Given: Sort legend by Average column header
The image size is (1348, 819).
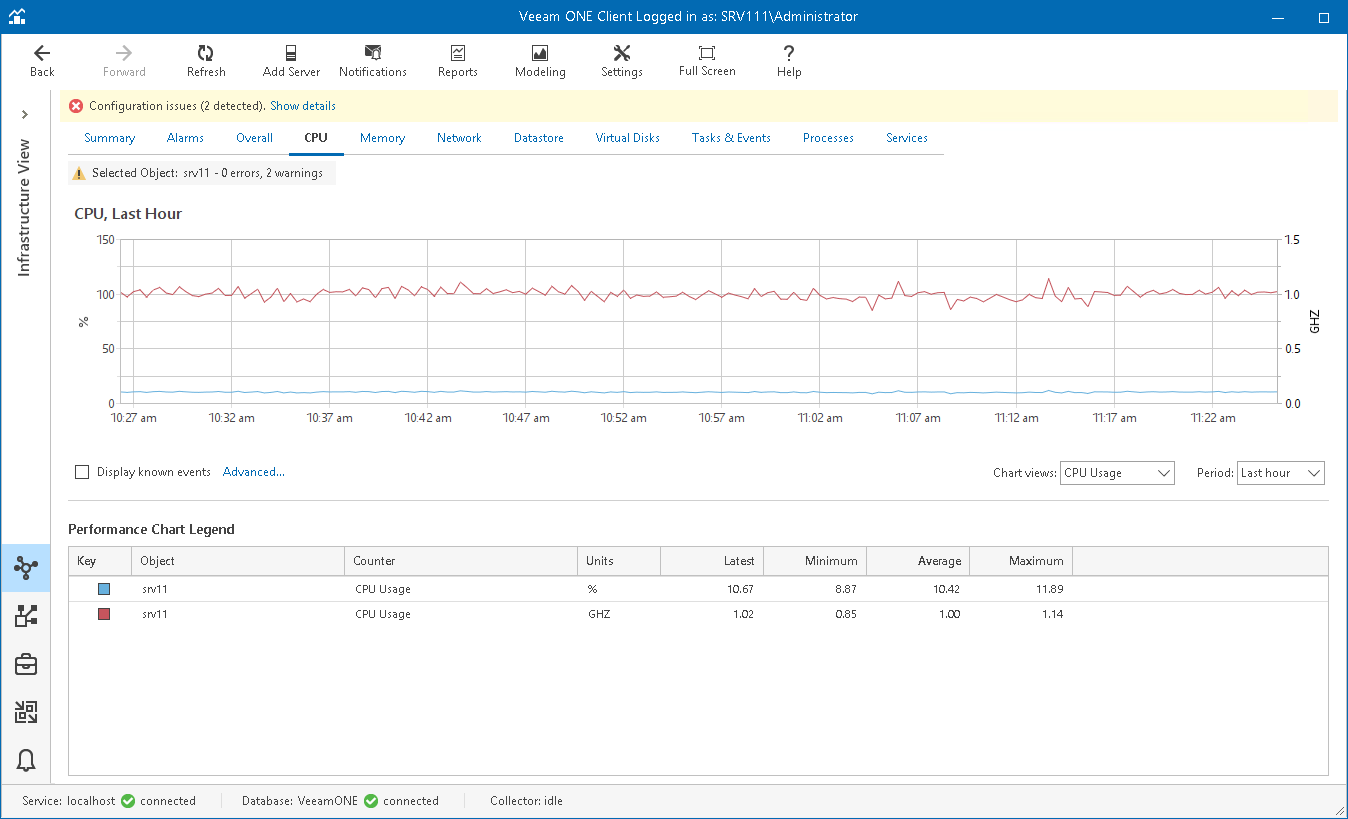Looking at the screenshot, I should coord(918,561).
